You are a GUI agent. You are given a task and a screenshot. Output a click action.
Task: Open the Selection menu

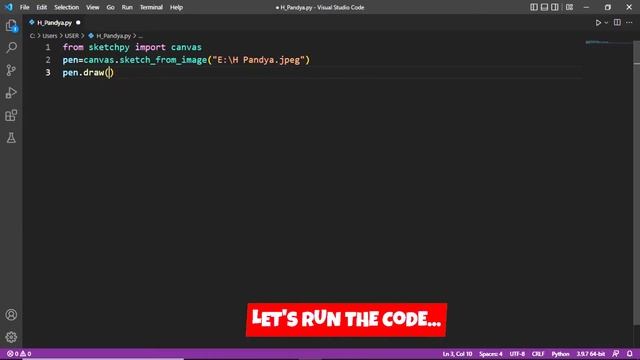pos(67,7)
